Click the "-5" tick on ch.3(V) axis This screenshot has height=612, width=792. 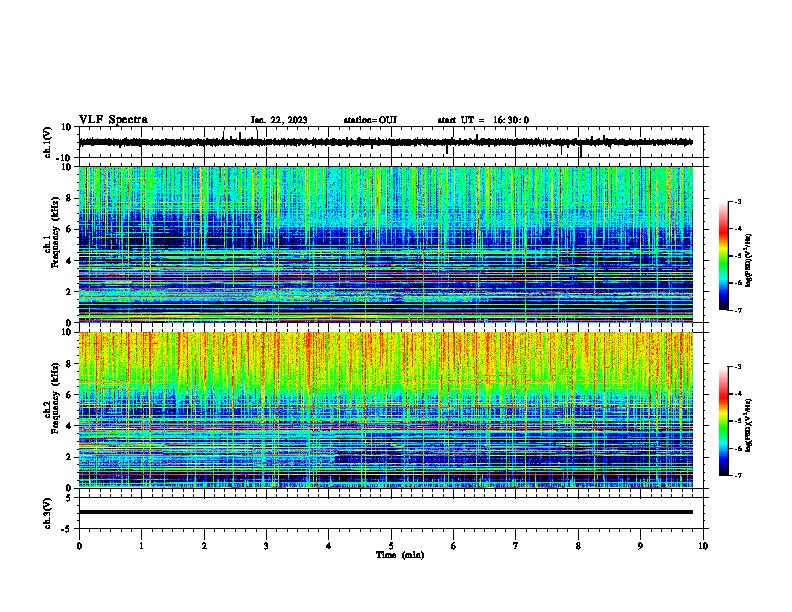pos(66,529)
